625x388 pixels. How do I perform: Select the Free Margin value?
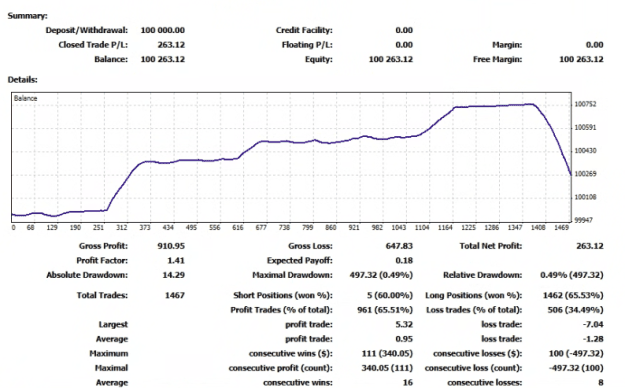click(x=581, y=59)
